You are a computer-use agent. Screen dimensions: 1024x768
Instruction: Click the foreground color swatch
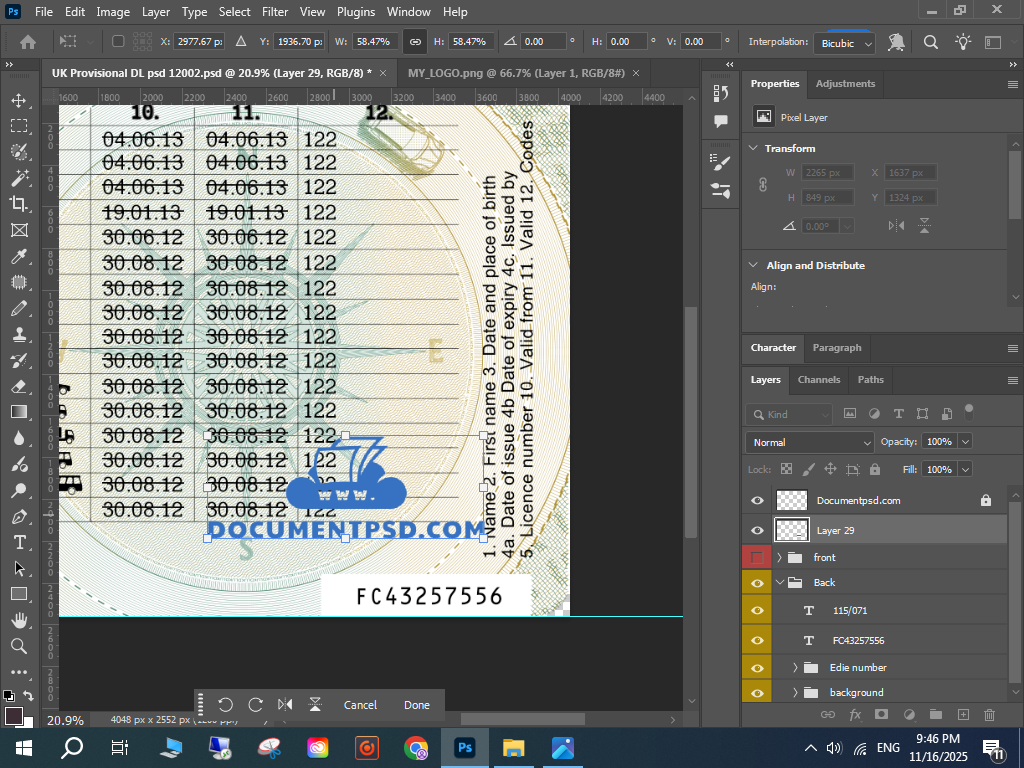point(13,716)
